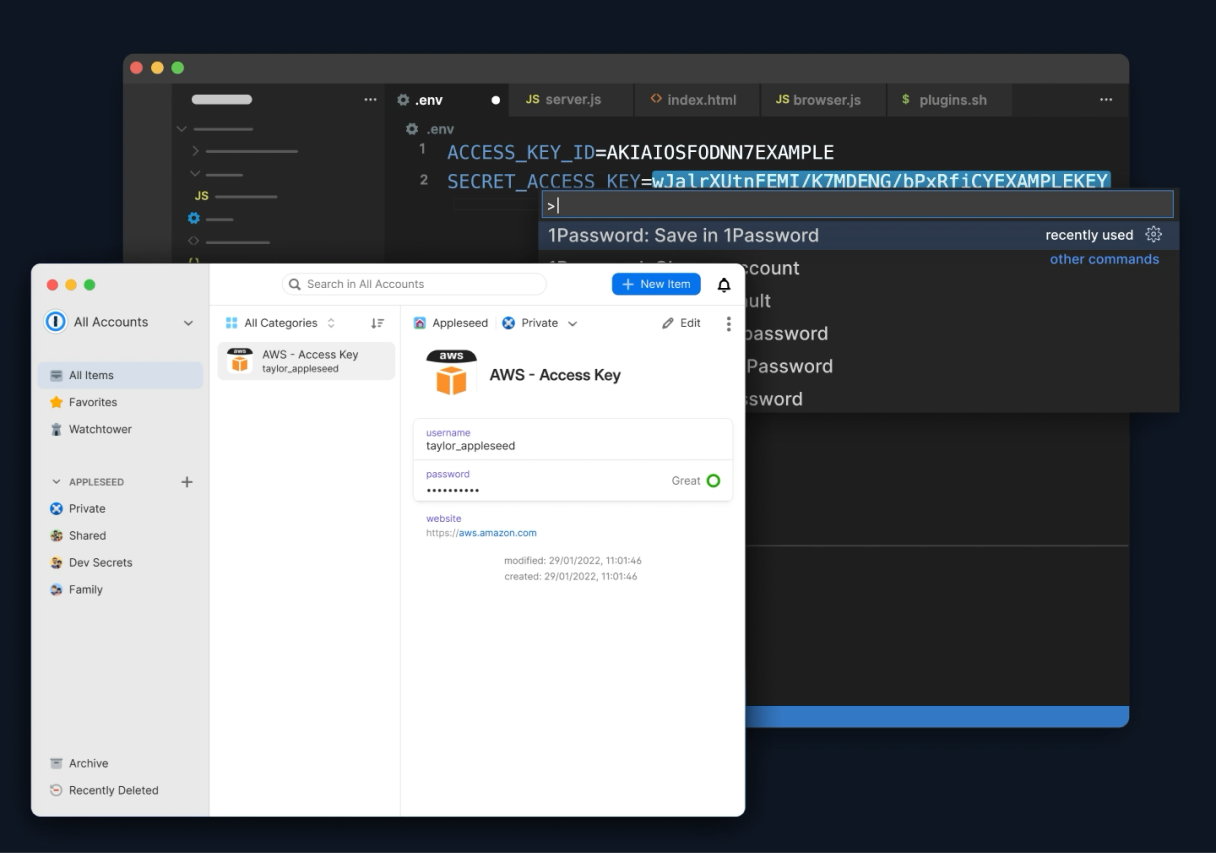Screen dimensions: 1216x853
Task: Click the New Item button
Action: pyautogui.click(x=656, y=284)
